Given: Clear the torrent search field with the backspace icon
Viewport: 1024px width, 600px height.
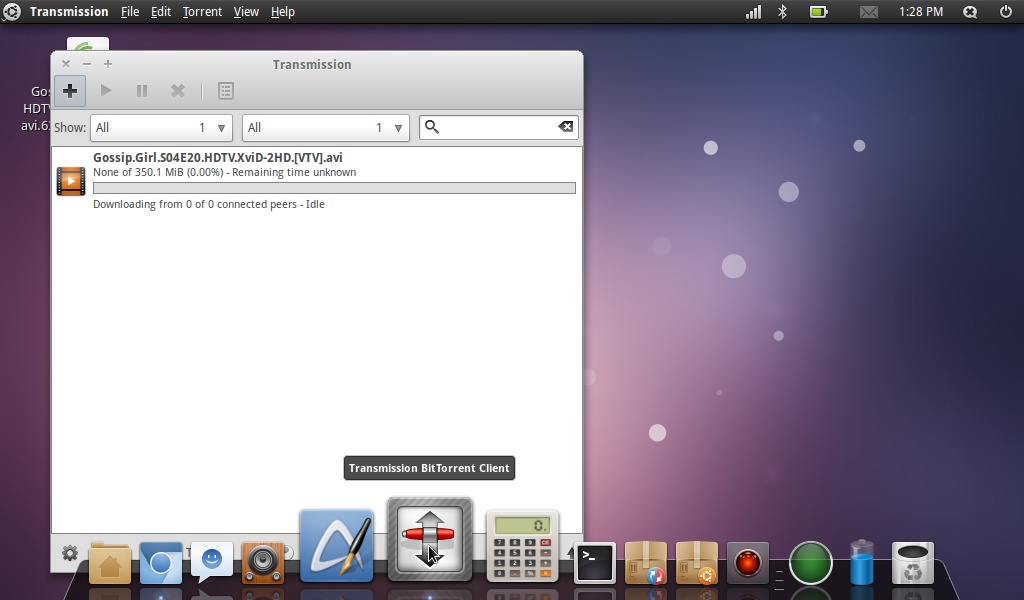Looking at the screenshot, I should [566, 127].
